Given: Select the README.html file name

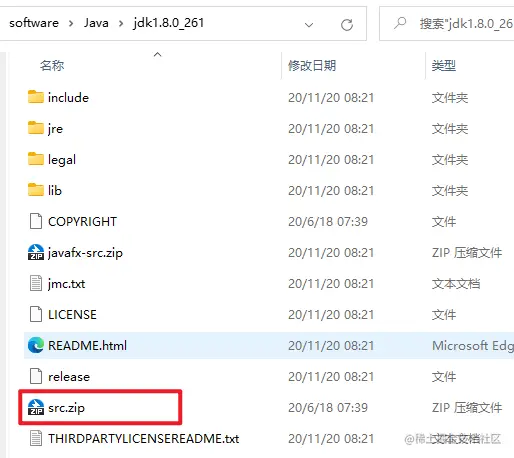Looking at the screenshot, I should click(87, 346).
